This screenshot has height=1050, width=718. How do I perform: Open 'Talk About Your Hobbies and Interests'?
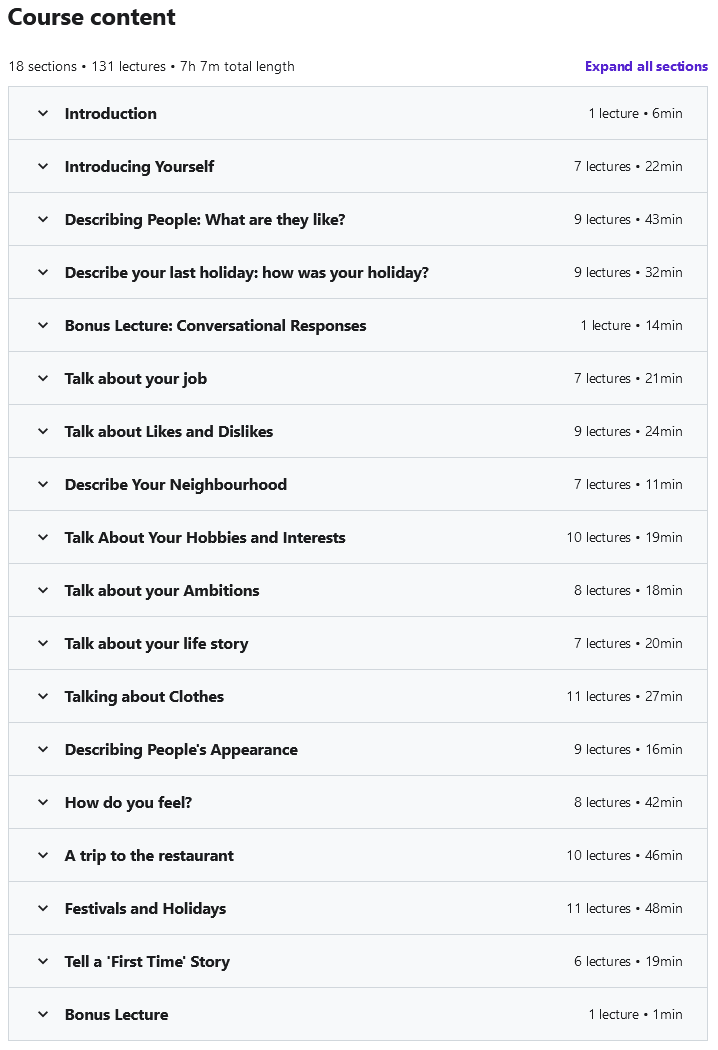point(205,537)
